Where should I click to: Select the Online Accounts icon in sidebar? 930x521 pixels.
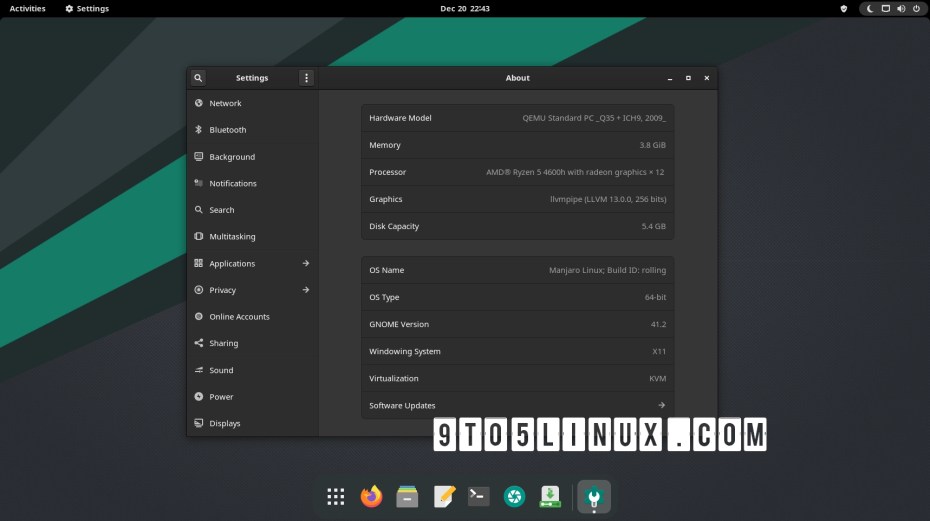(199, 316)
